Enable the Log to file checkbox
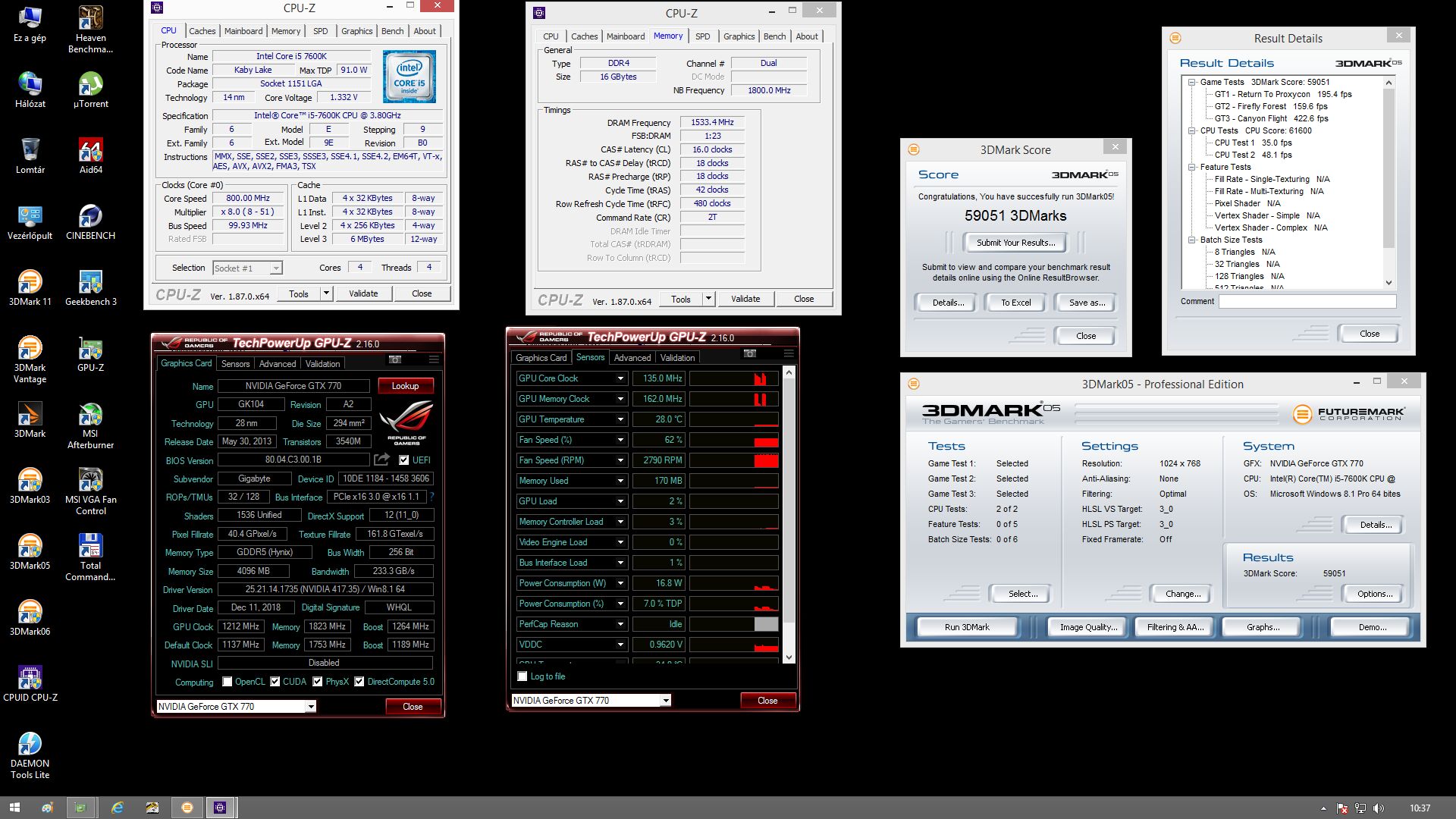This screenshot has width=1456, height=819. 522,676
